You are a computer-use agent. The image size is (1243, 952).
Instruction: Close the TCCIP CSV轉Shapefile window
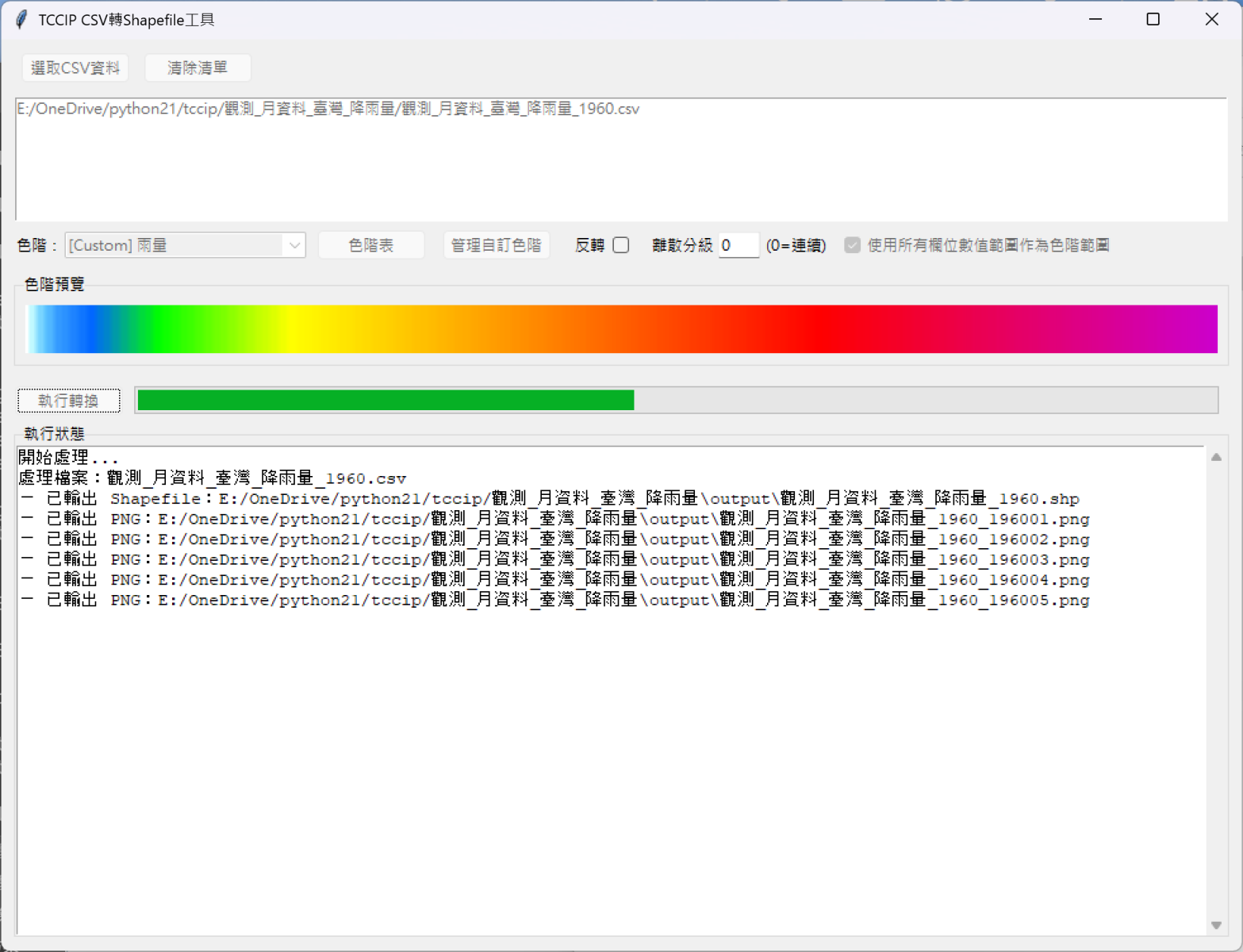(x=1211, y=20)
